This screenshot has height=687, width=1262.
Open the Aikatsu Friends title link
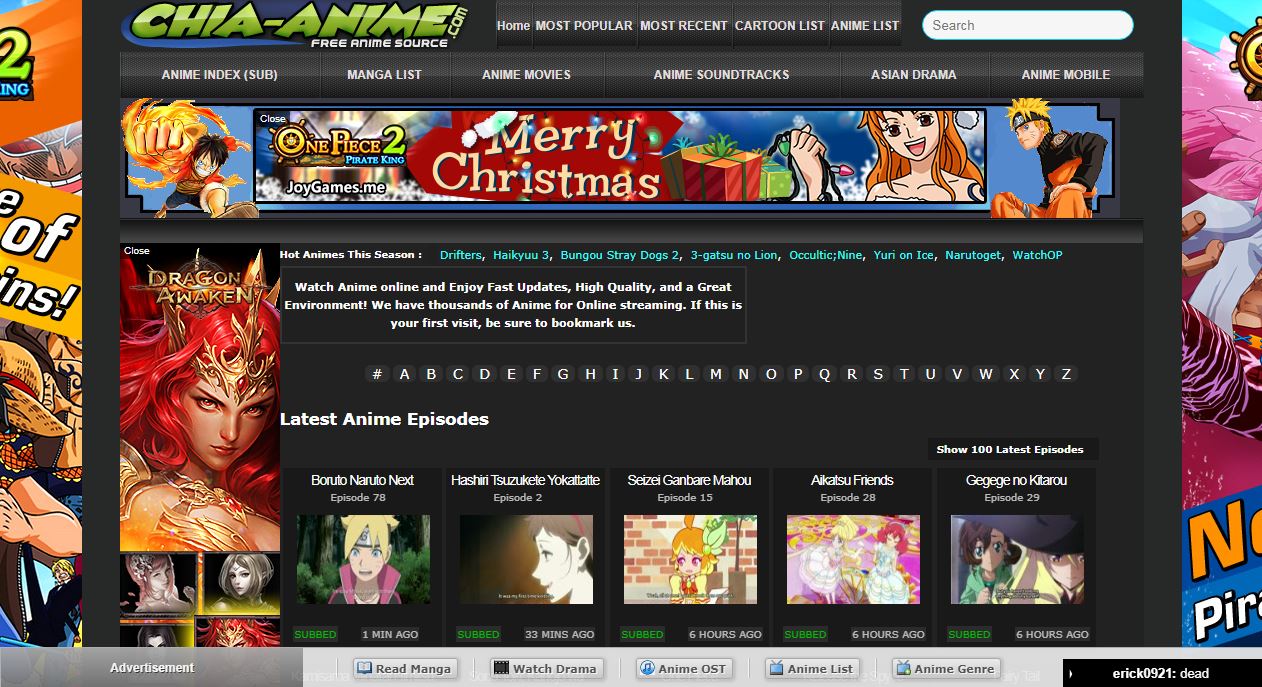(x=853, y=480)
